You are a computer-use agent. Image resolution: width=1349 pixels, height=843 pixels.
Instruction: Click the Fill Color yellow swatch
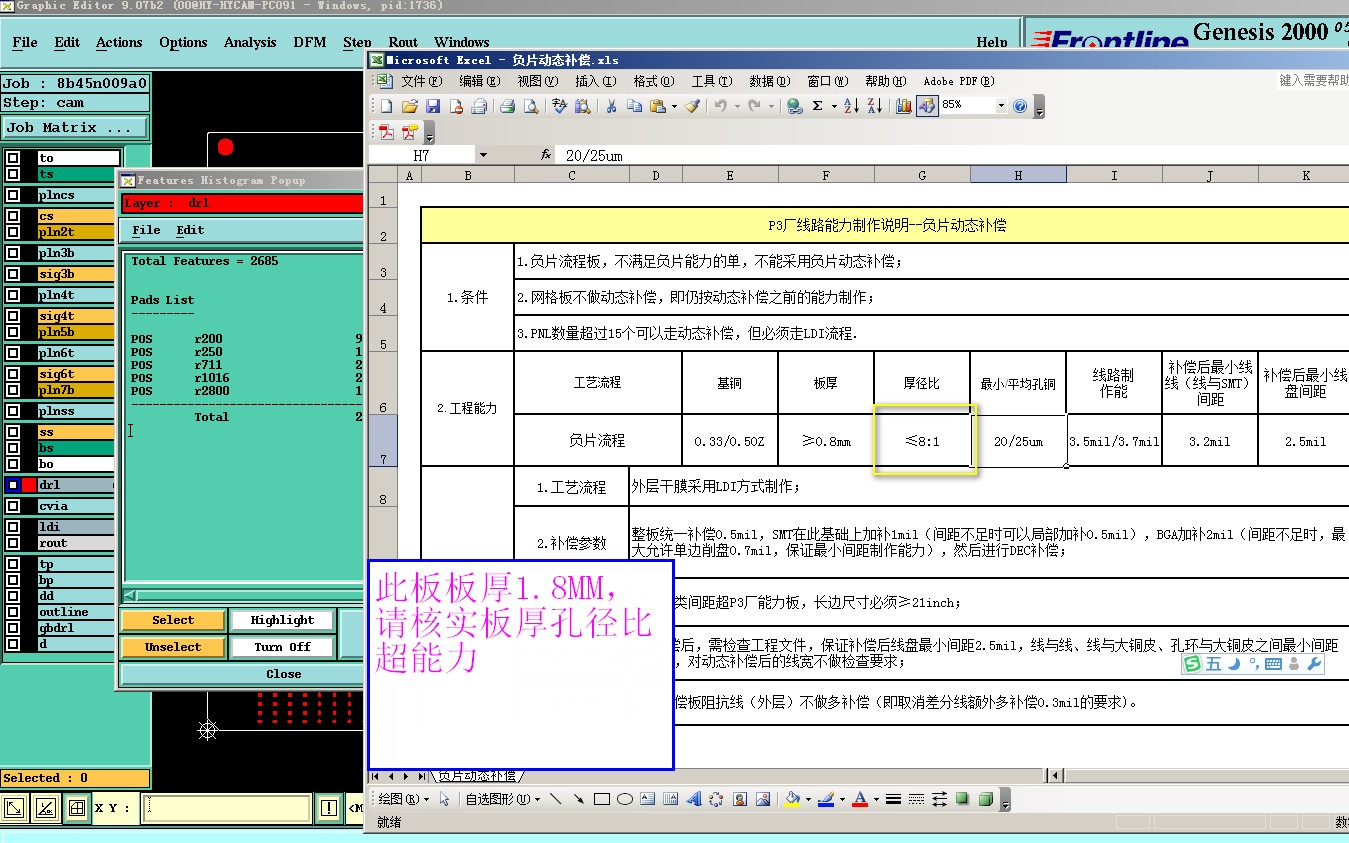pyautogui.click(x=792, y=799)
